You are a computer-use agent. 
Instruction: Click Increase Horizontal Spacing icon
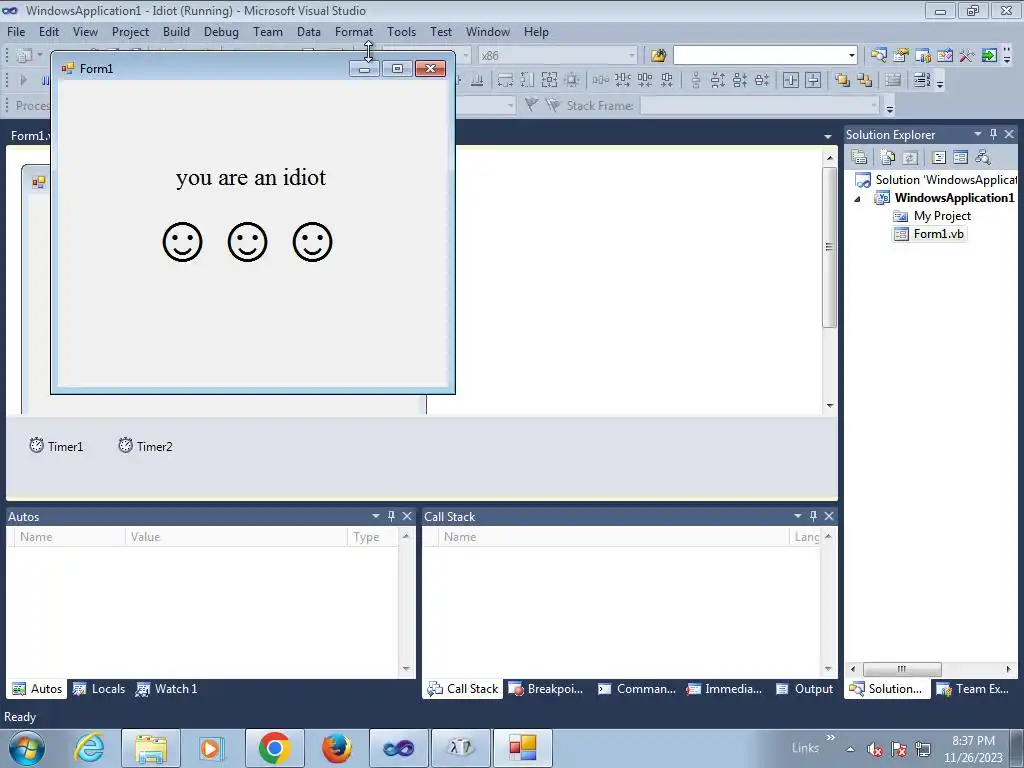[x=622, y=80]
